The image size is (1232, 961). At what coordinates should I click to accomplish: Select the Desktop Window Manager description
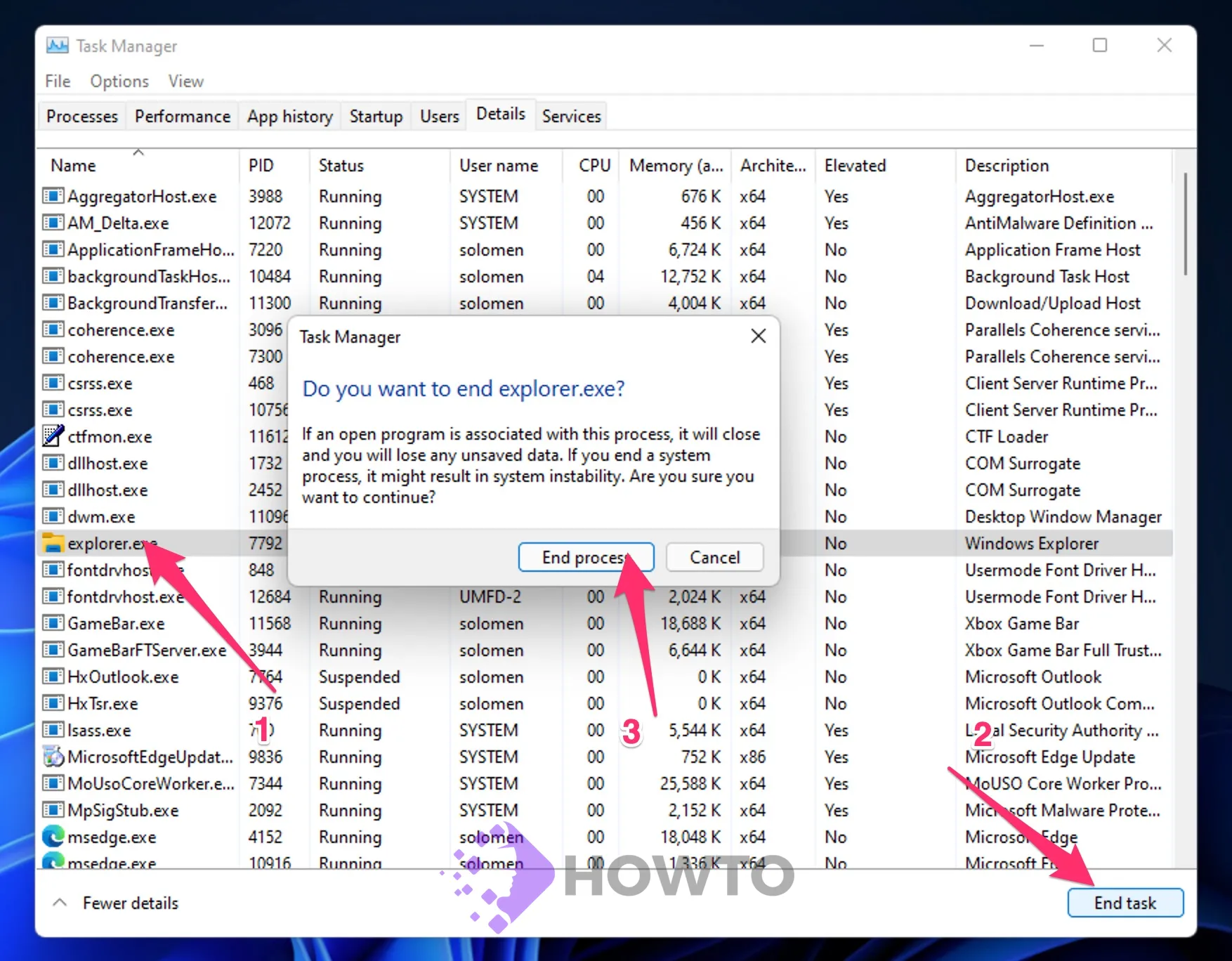[1063, 516]
